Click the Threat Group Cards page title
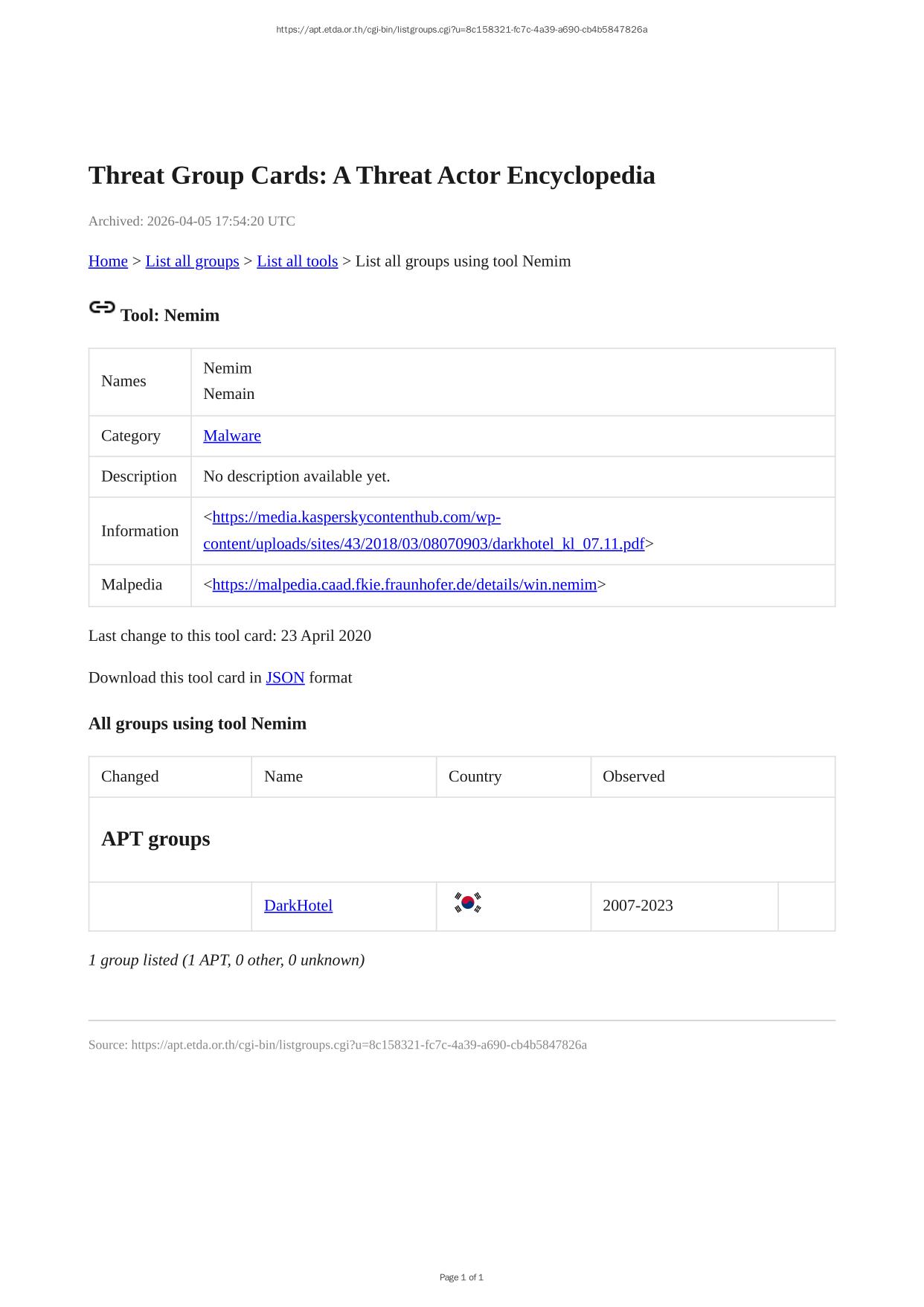 tap(371, 176)
